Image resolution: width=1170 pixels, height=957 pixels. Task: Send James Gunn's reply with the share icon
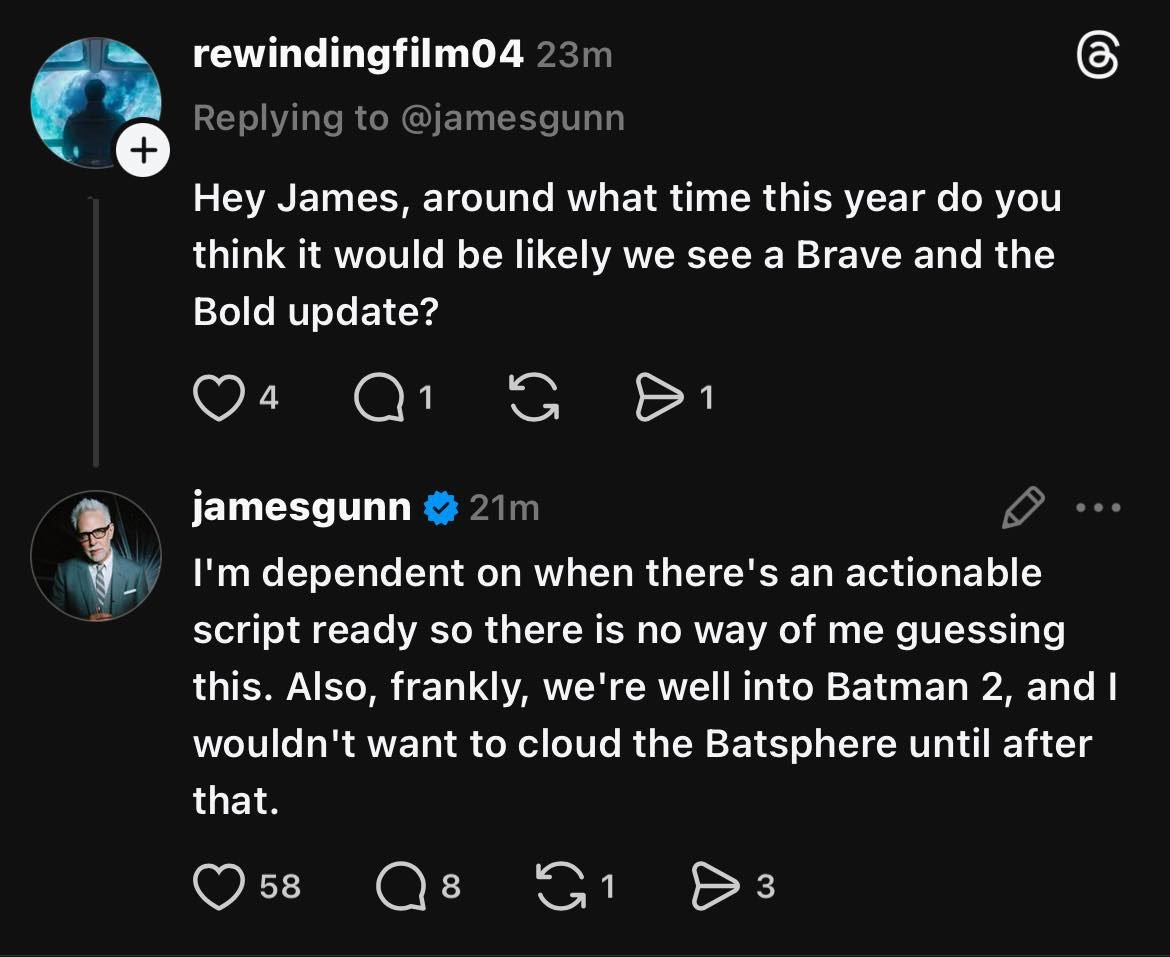[x=714, y=885]
